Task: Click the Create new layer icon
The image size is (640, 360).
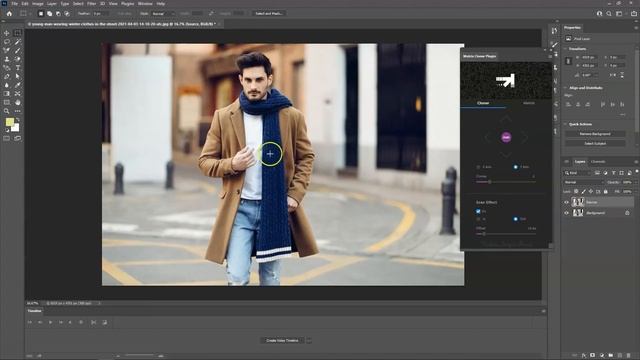Action: coord(620,356)
